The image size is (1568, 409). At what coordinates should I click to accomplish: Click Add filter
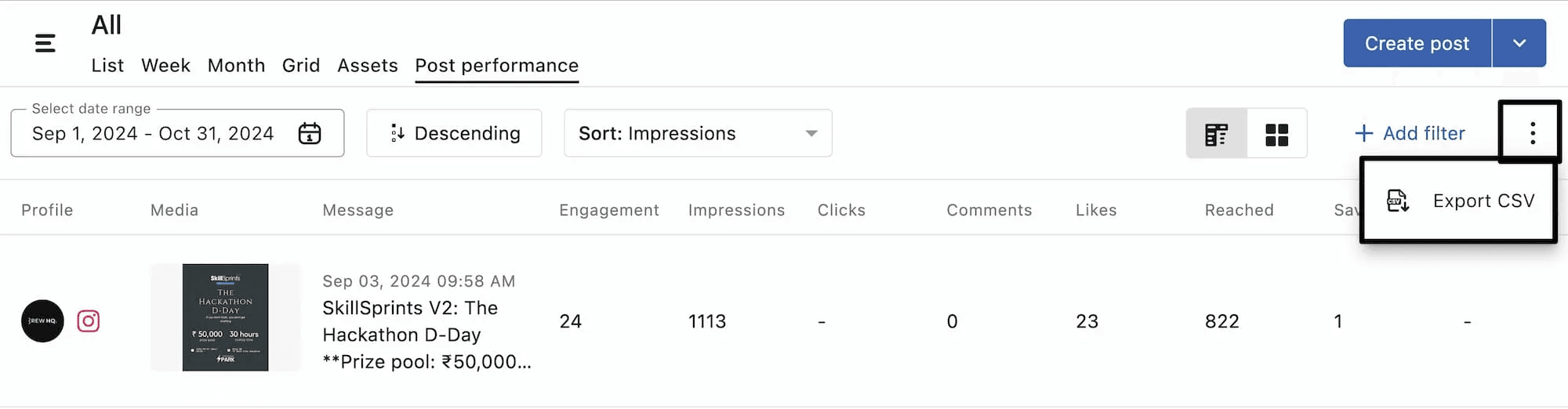(x=1410, y=133)
